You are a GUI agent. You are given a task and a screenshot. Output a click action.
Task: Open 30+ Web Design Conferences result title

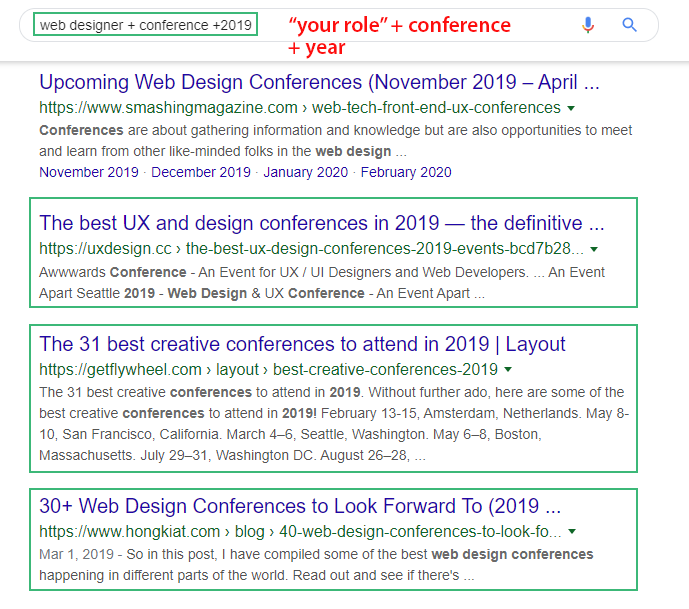300,506
